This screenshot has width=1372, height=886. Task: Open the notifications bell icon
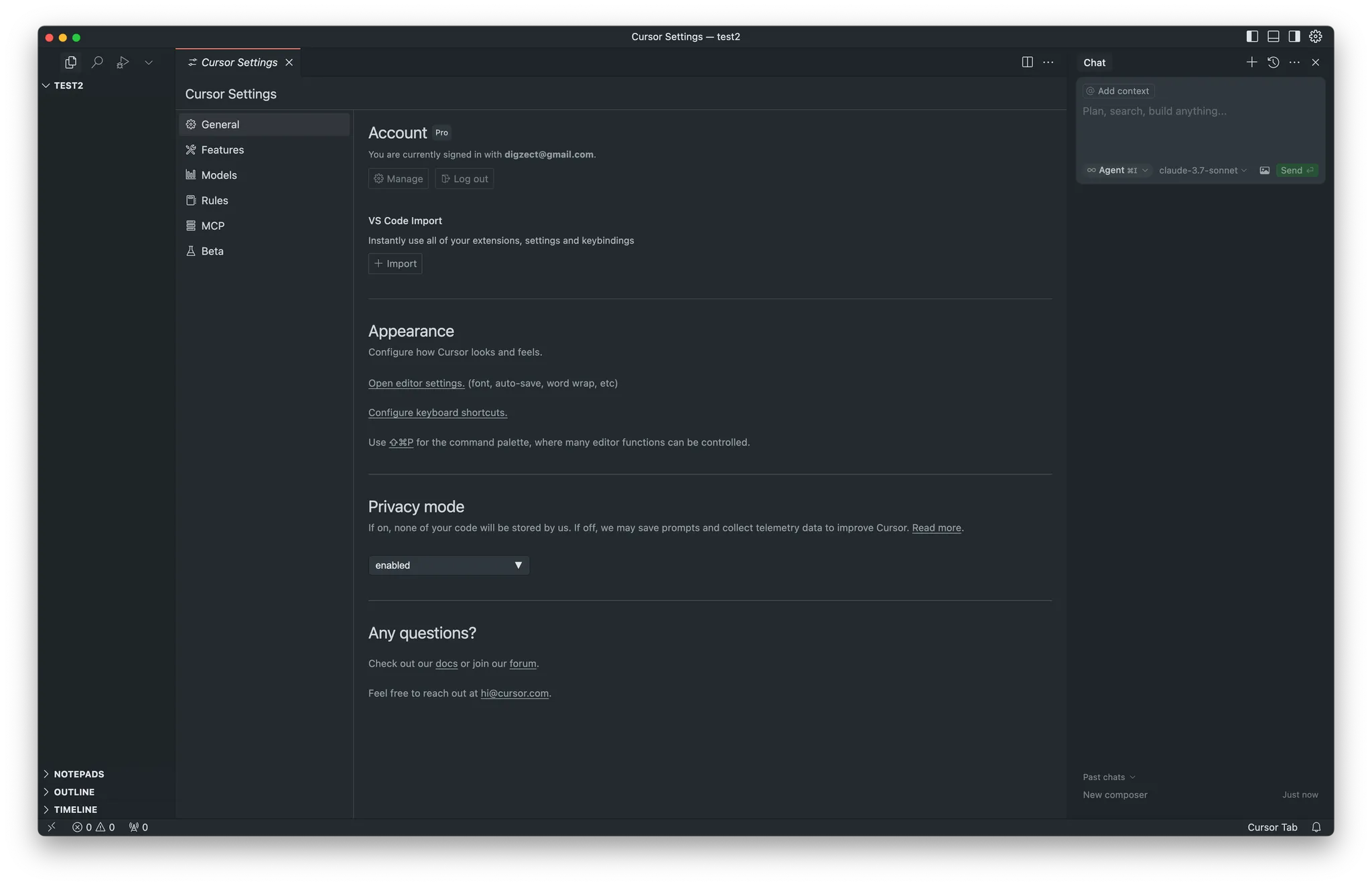tap(1316, 827)
